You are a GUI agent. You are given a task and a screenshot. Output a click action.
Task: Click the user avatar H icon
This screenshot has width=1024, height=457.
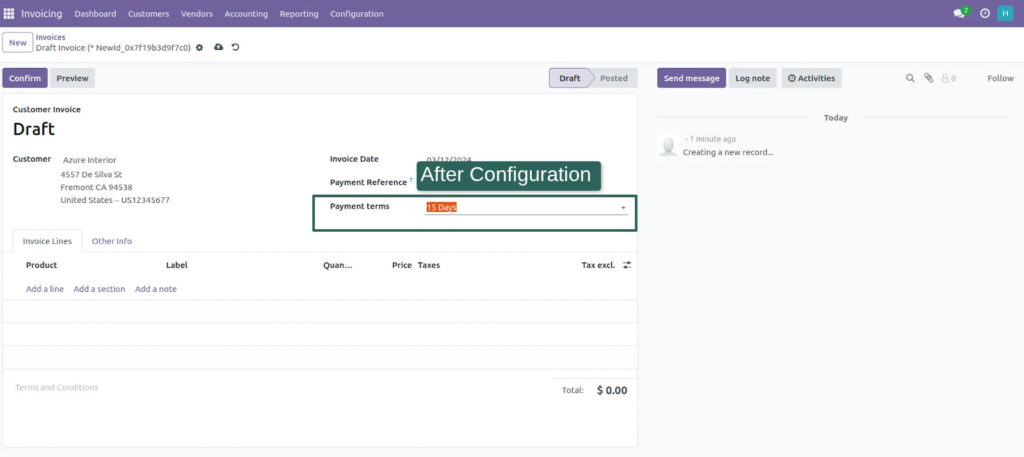(x=1005, y=14)
